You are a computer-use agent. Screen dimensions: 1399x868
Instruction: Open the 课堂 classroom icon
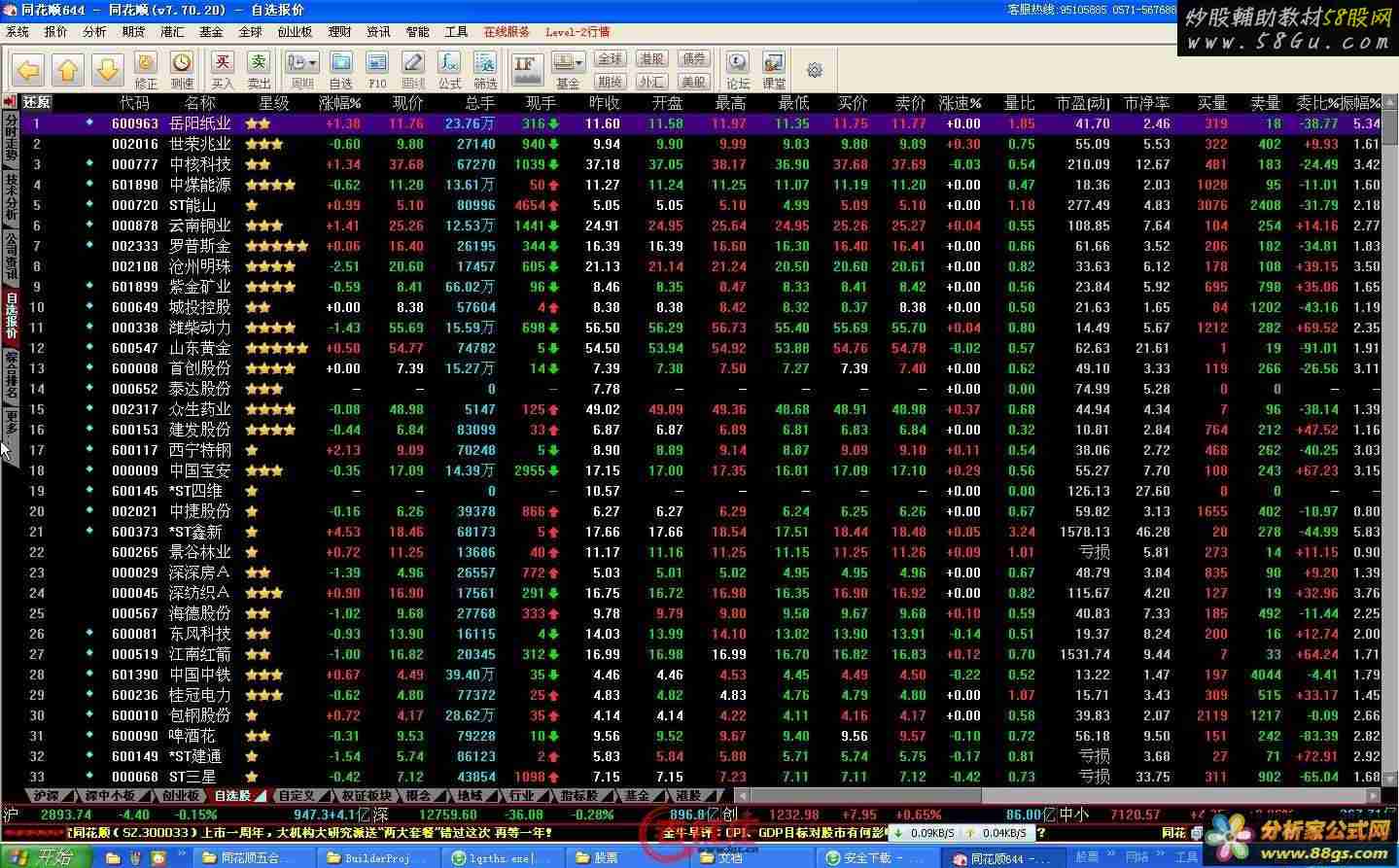coord(774,71)
